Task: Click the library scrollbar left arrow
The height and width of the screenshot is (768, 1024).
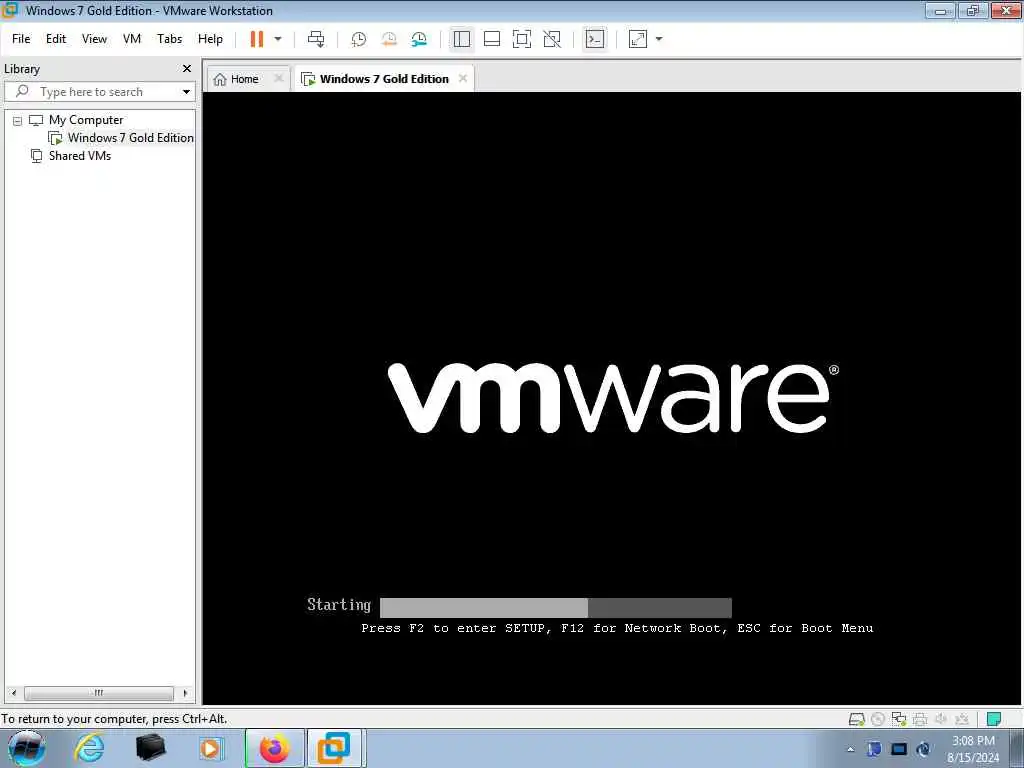Action: [14, 693]
